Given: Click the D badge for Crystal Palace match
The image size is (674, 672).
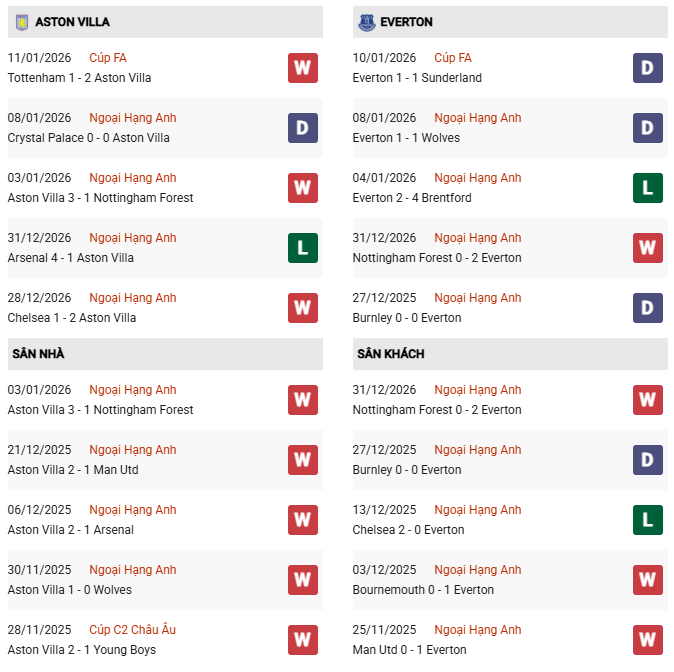Looking at the screenshot, I should 303,128.
